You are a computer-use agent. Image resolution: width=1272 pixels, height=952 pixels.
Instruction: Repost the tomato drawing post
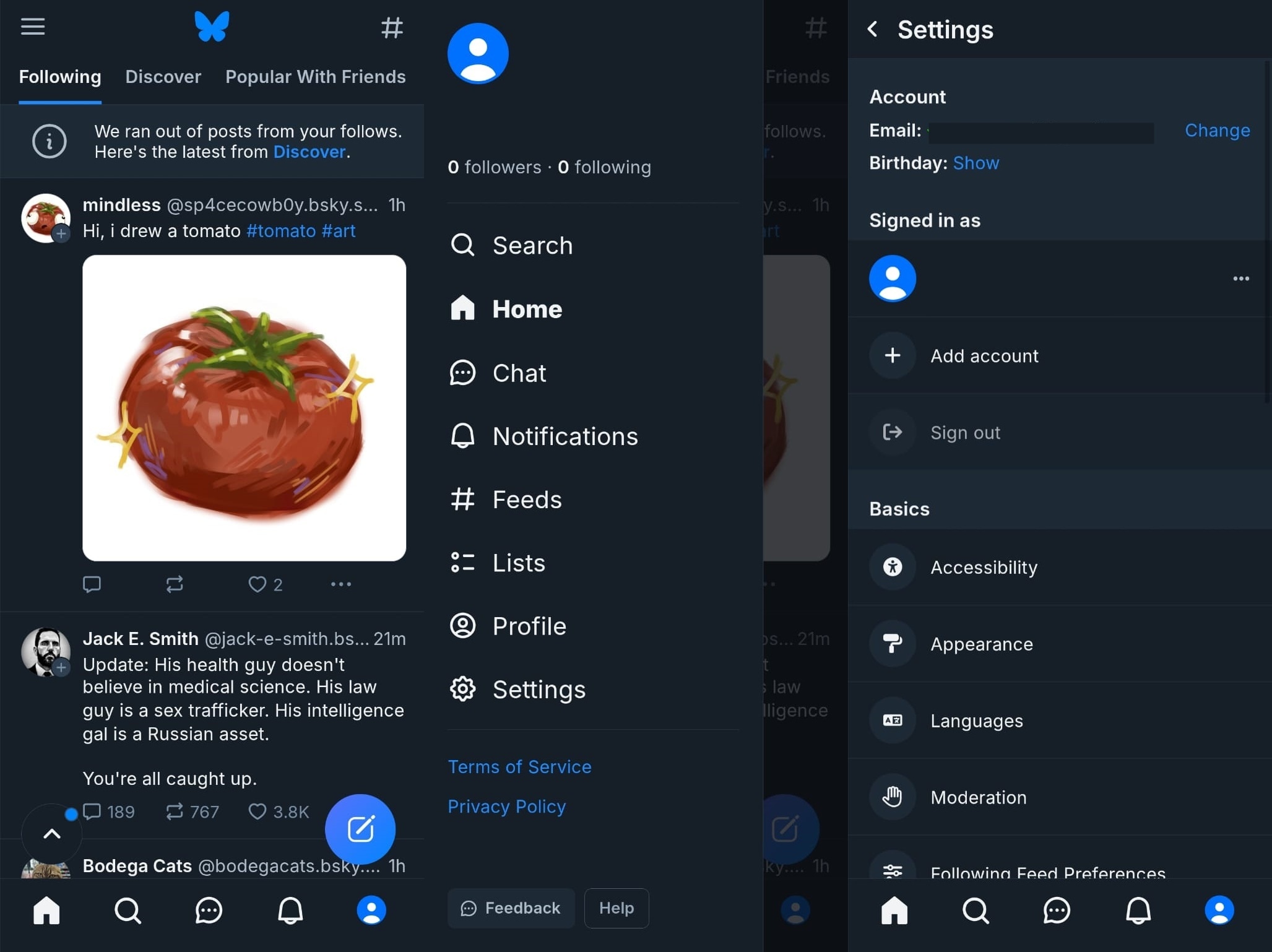coord(175,584)
